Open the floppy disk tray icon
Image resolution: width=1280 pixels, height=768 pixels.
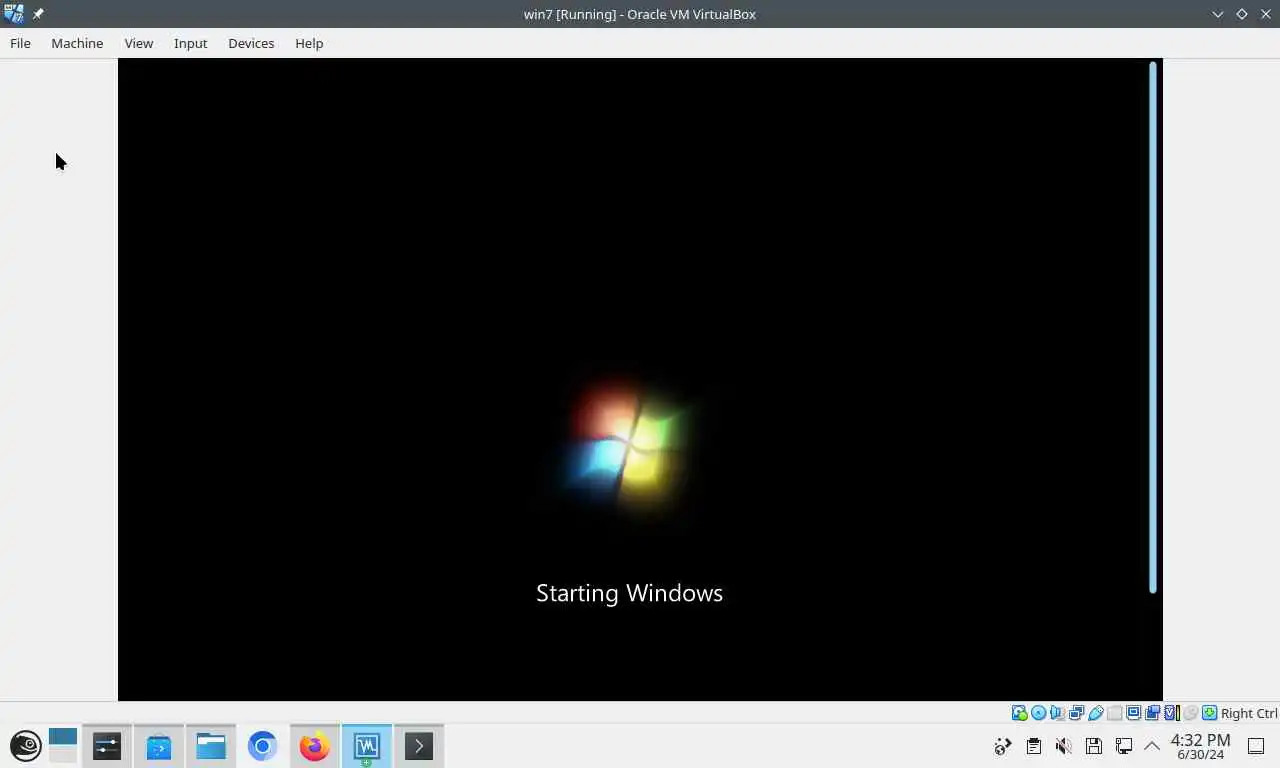[1094, 746]
